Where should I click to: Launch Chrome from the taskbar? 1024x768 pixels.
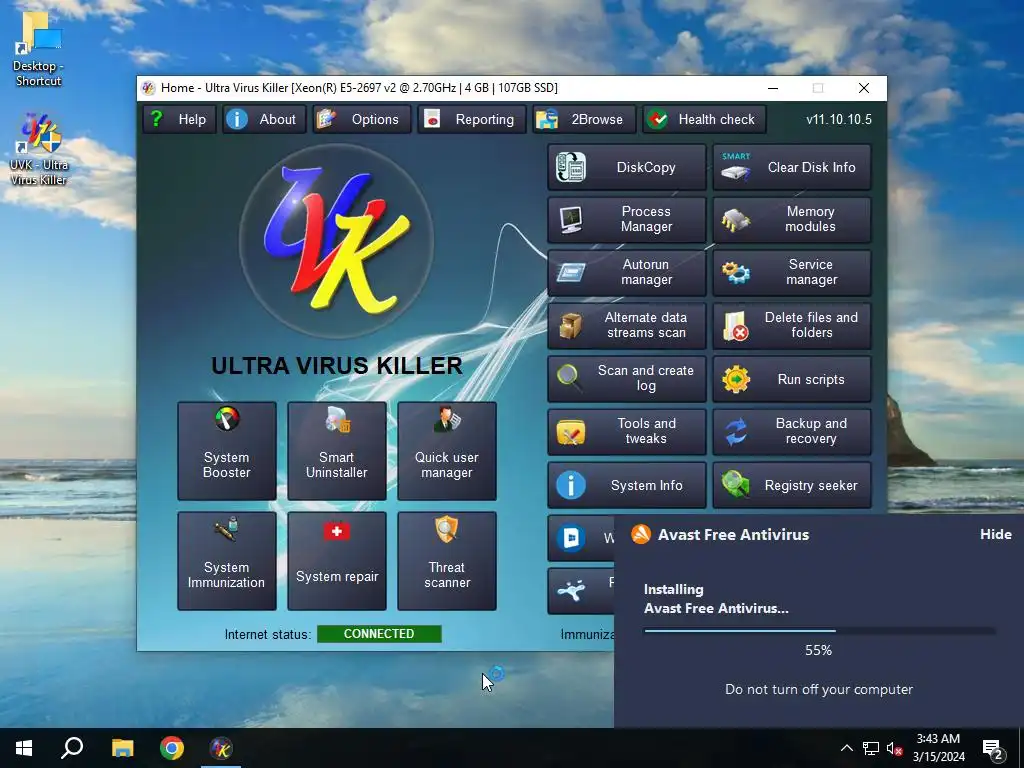[172, 748]
